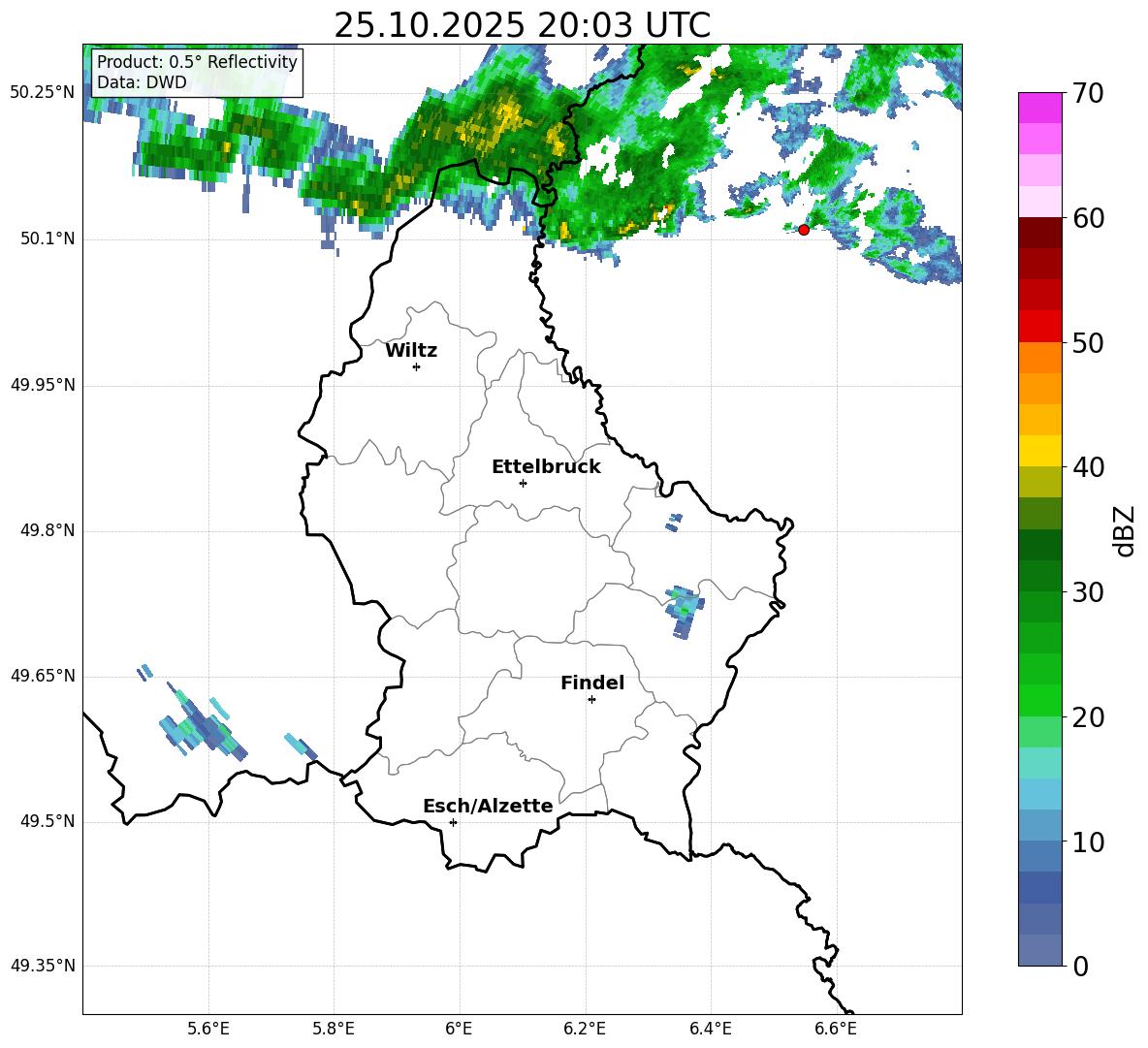
Task: Click the yellow colorbar swatch at 40 dBZ
Action: pos(1039,451)
